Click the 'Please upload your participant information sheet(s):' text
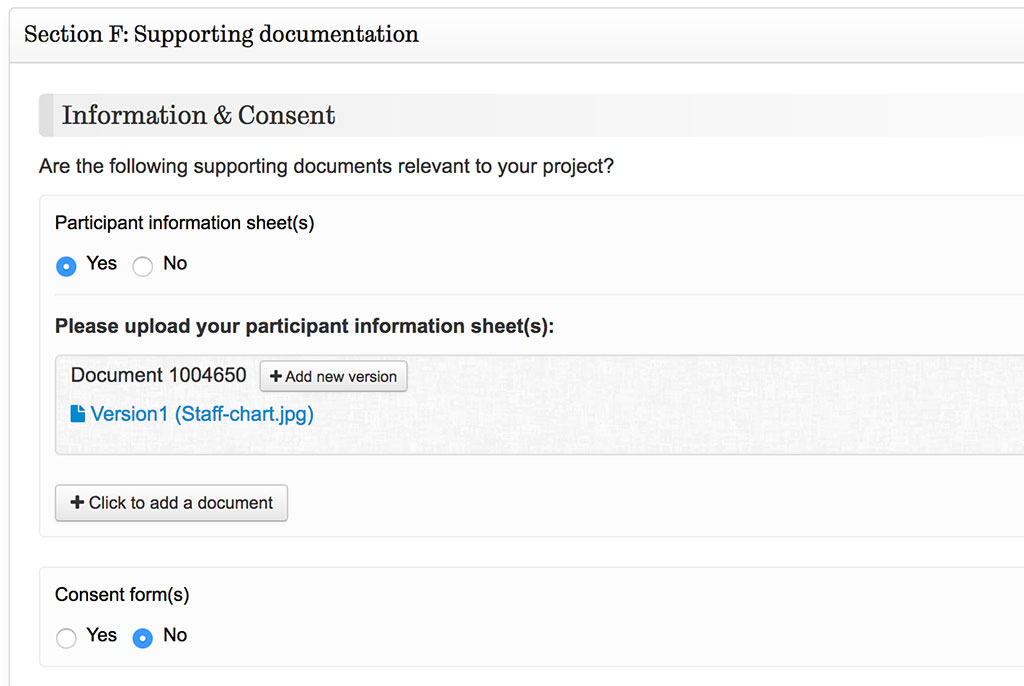The width and height of the screenshot is (1024, 686). click(x=304, y=326)
